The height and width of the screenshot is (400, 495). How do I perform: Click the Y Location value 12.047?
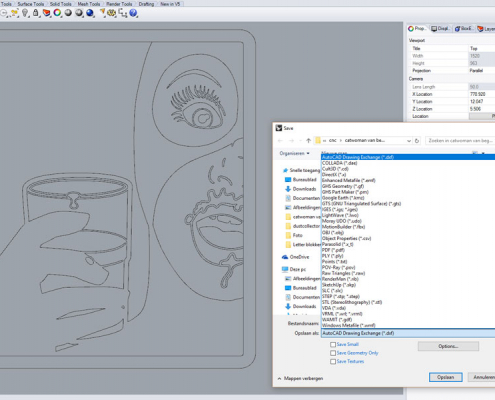482,101
